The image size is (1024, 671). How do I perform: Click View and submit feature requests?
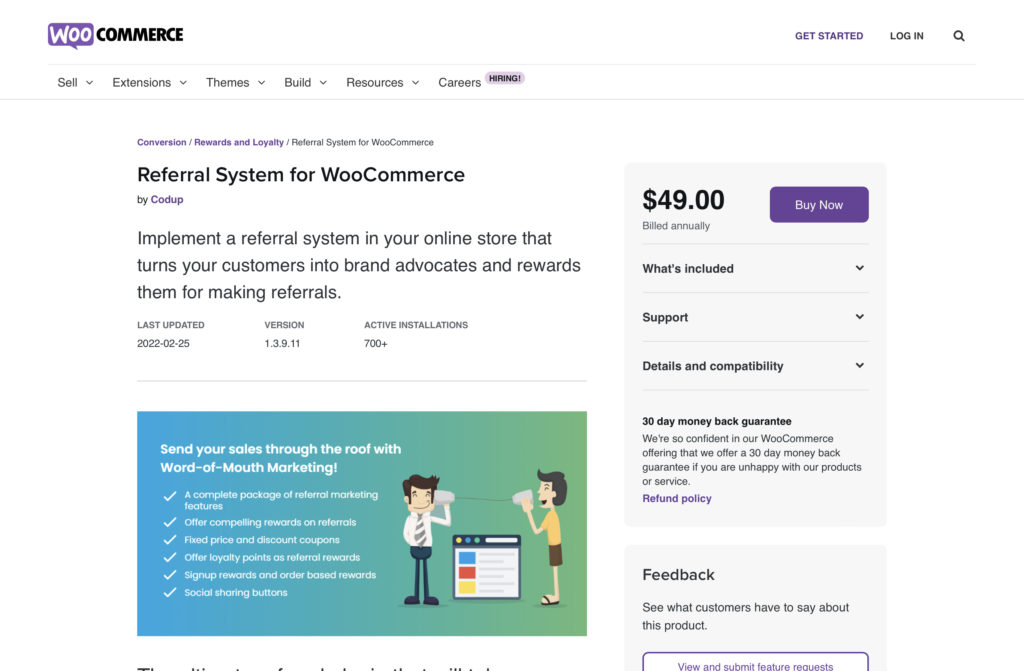[x=755, y=663]
